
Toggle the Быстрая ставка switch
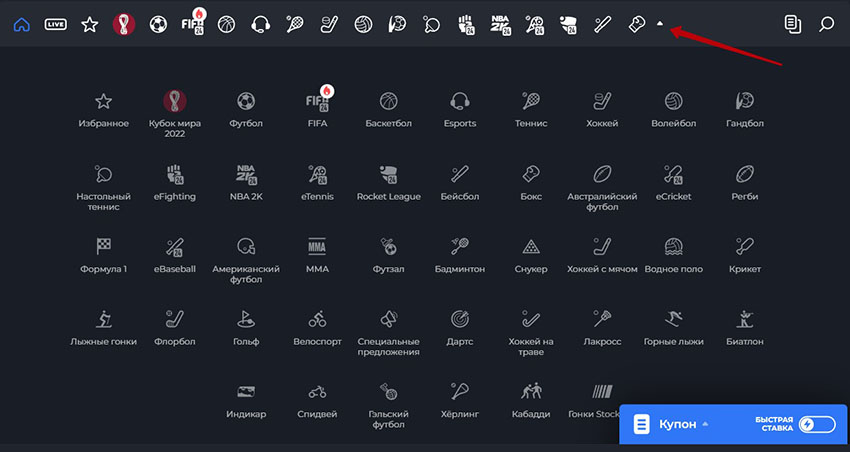click(x=817, y=425)
